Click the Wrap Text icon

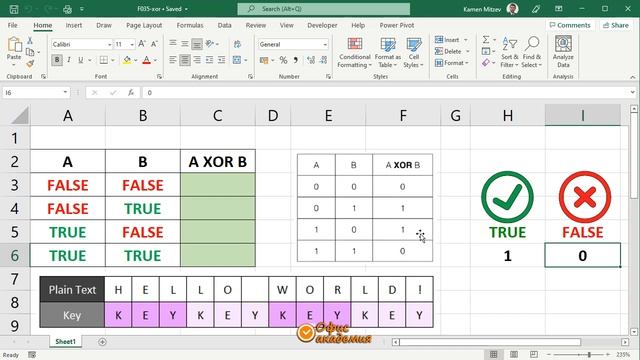point(237,44)
